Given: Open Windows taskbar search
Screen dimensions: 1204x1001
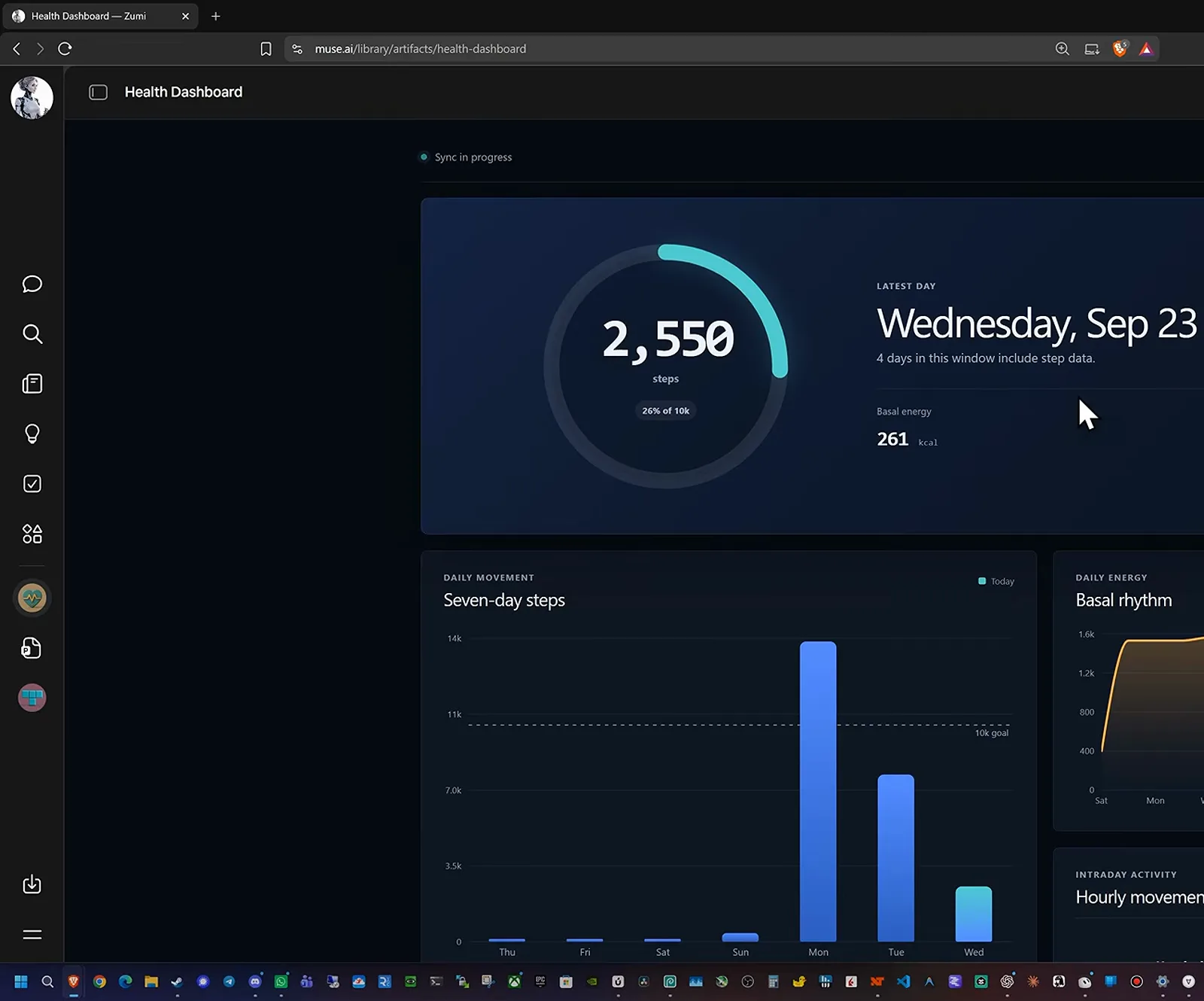Looking at the screenshot, I should pos(47,981).
